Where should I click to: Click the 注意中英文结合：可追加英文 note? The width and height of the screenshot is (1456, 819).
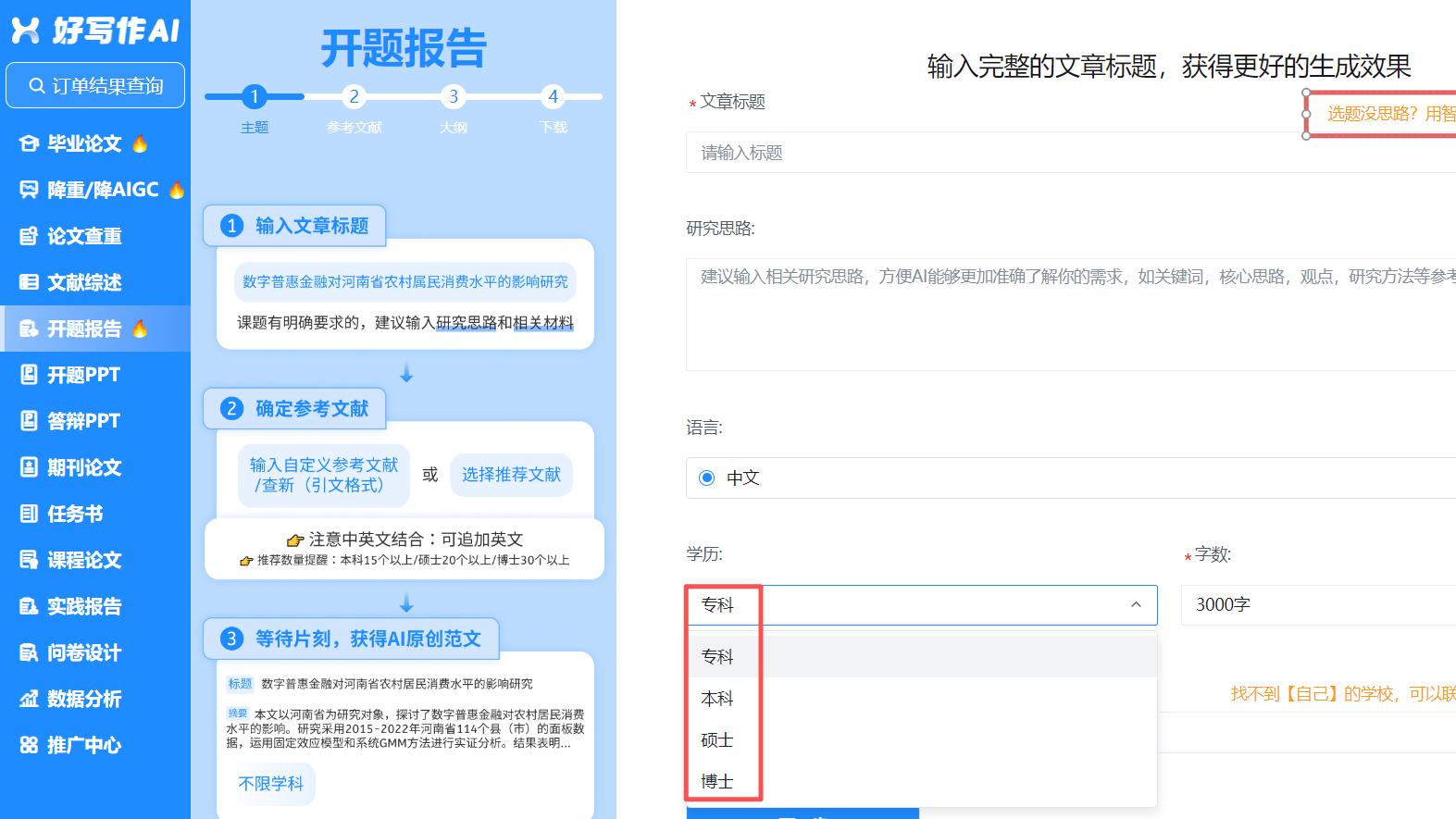tap(405, 540)
